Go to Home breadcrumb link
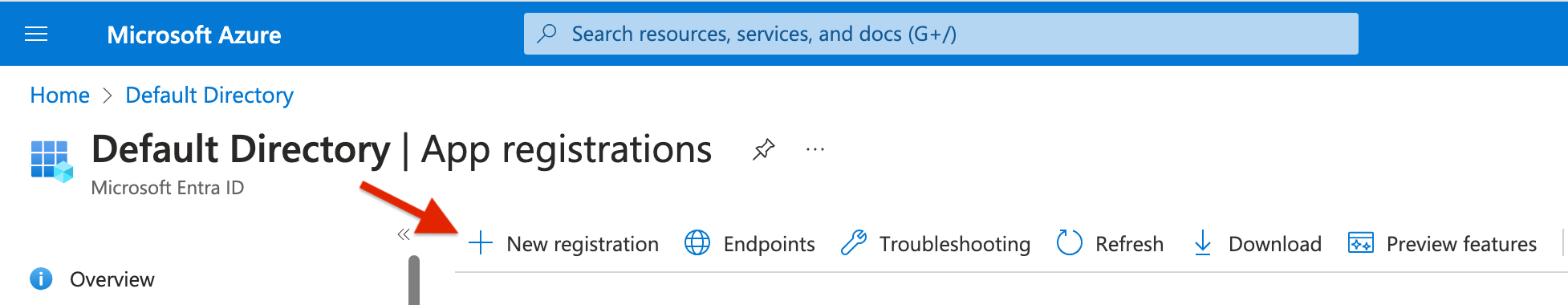1568x305 pixels. coord(59,96)
